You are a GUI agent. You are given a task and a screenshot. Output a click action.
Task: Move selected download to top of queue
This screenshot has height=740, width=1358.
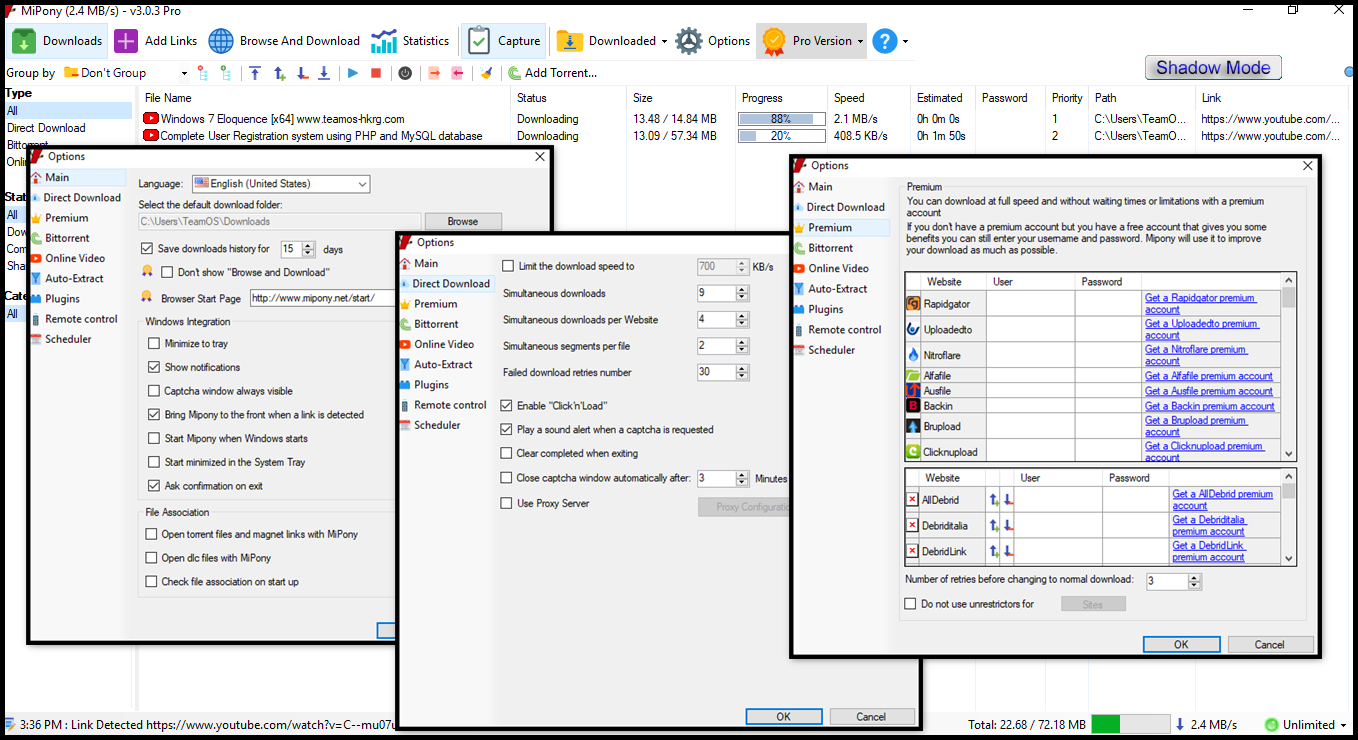(x=255, y=73)
